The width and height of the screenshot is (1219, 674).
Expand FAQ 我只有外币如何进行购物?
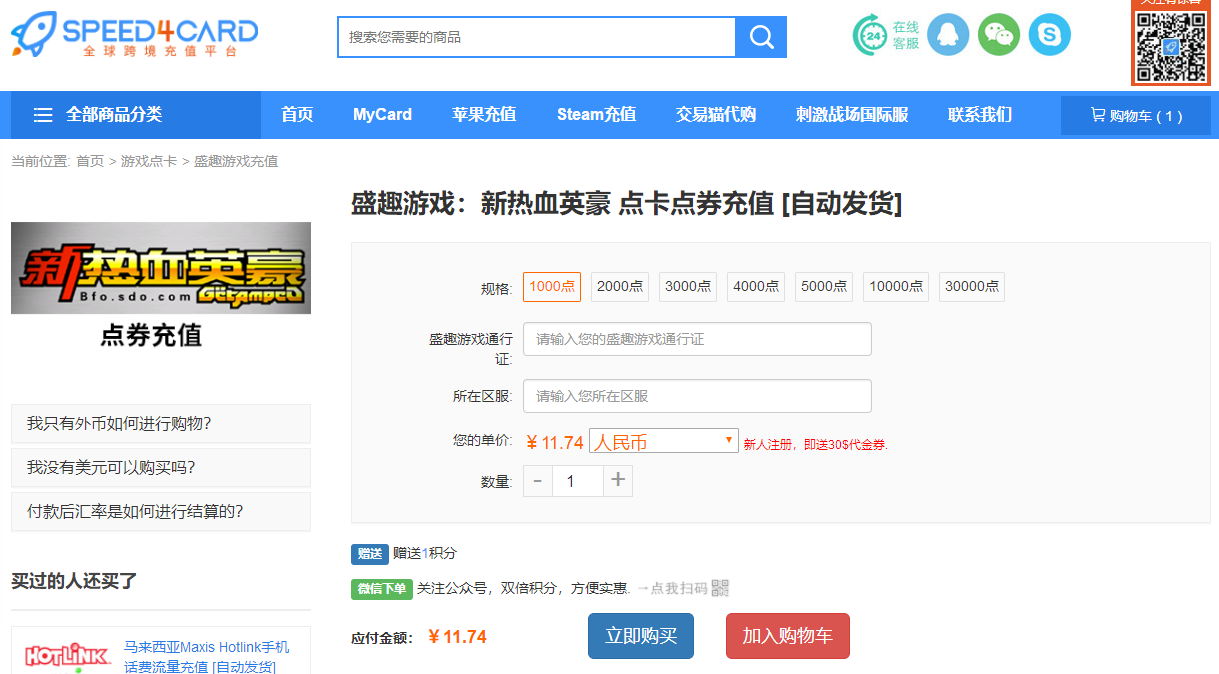161,424
